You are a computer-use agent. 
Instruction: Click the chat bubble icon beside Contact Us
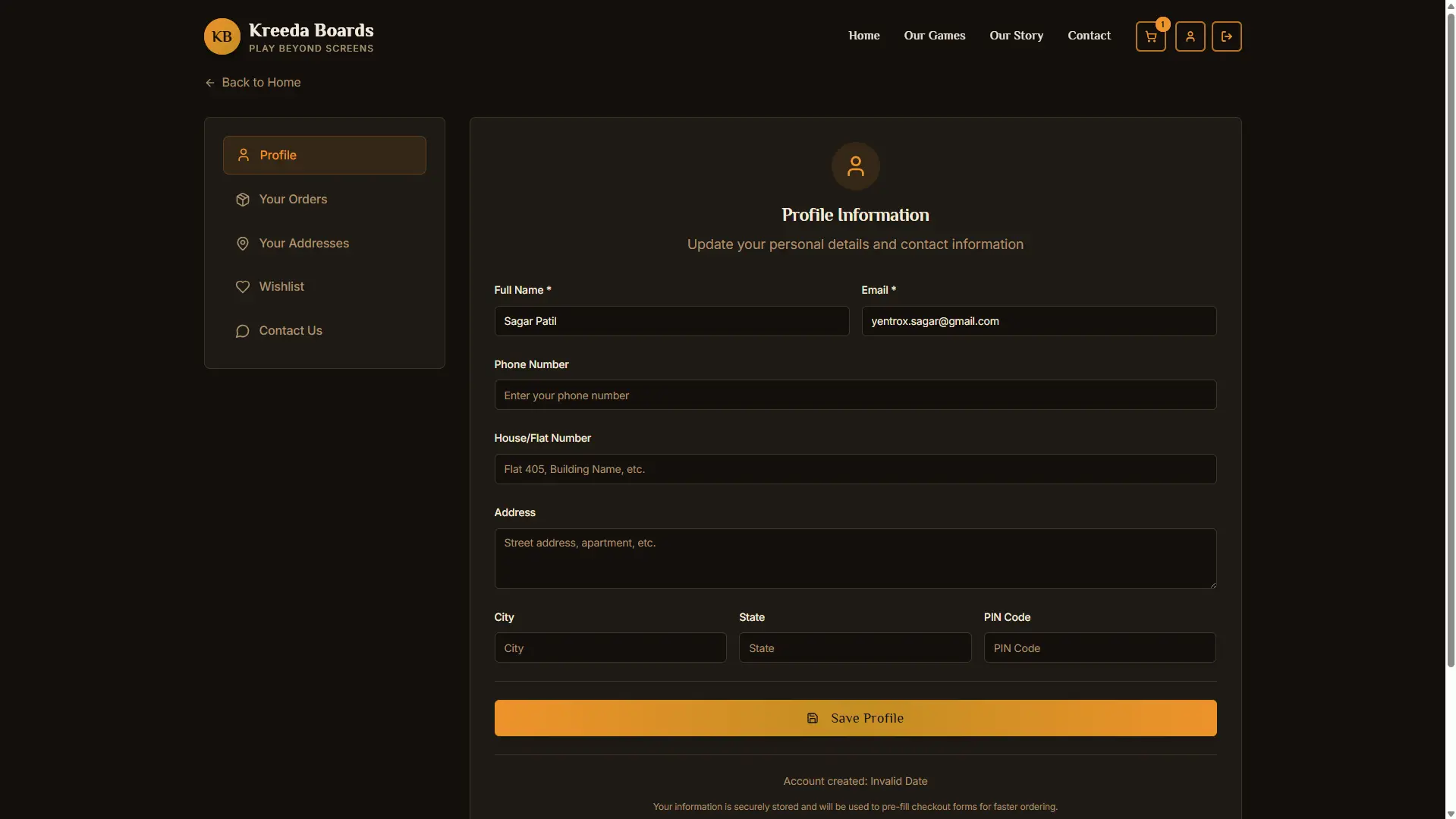point(241,331)
